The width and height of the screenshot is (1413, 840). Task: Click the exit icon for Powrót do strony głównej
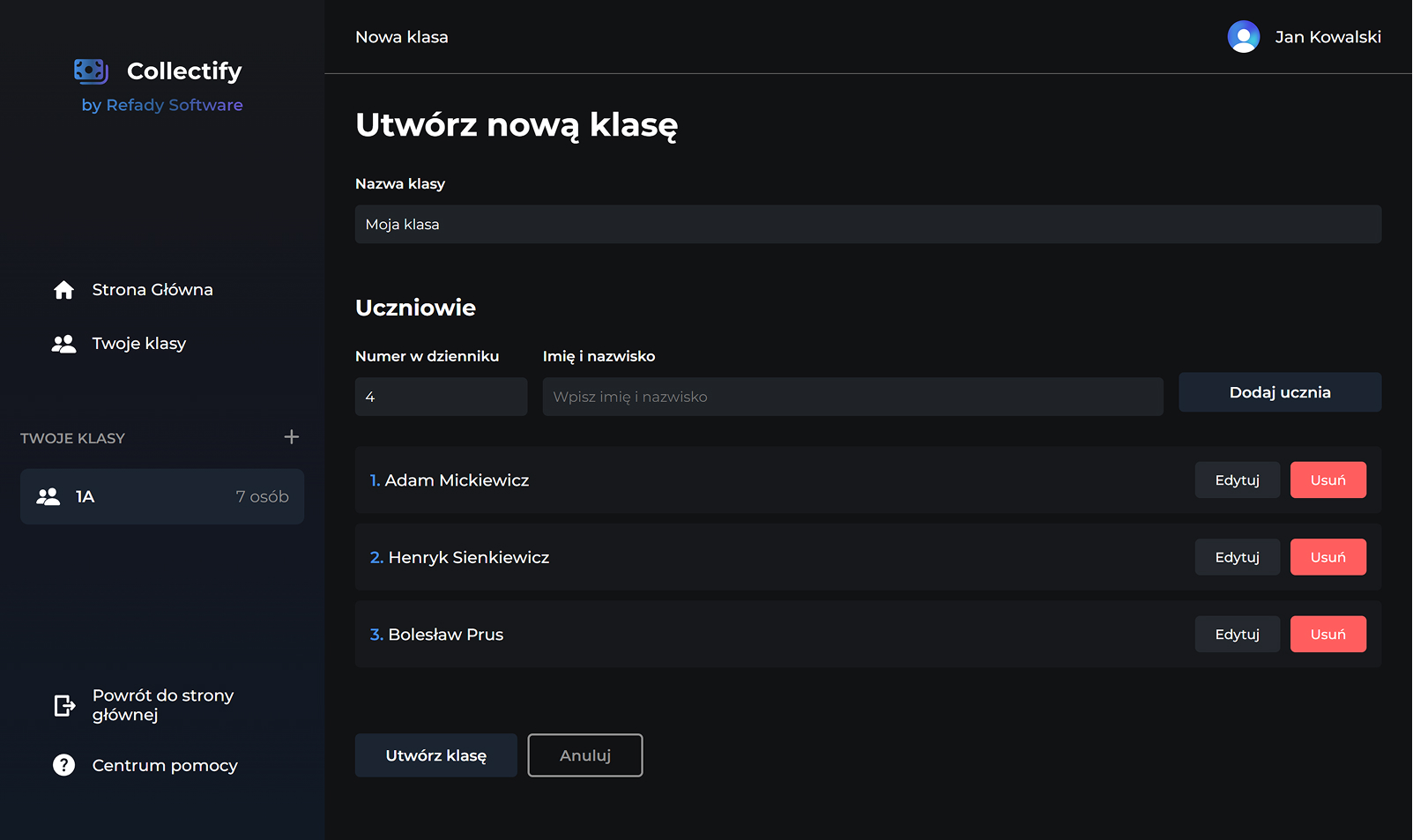point(64,705)
